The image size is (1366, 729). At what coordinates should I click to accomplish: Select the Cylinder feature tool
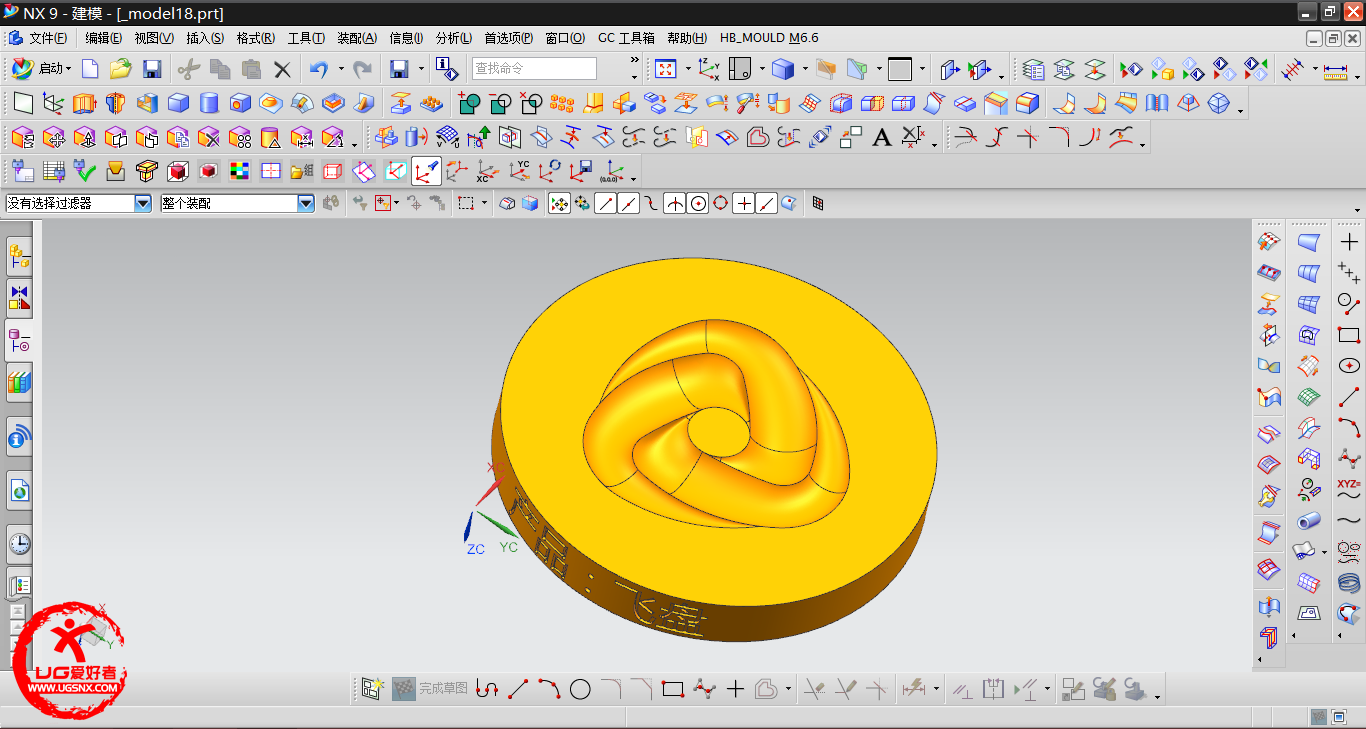pyautogui.click(x=209, y=103)
